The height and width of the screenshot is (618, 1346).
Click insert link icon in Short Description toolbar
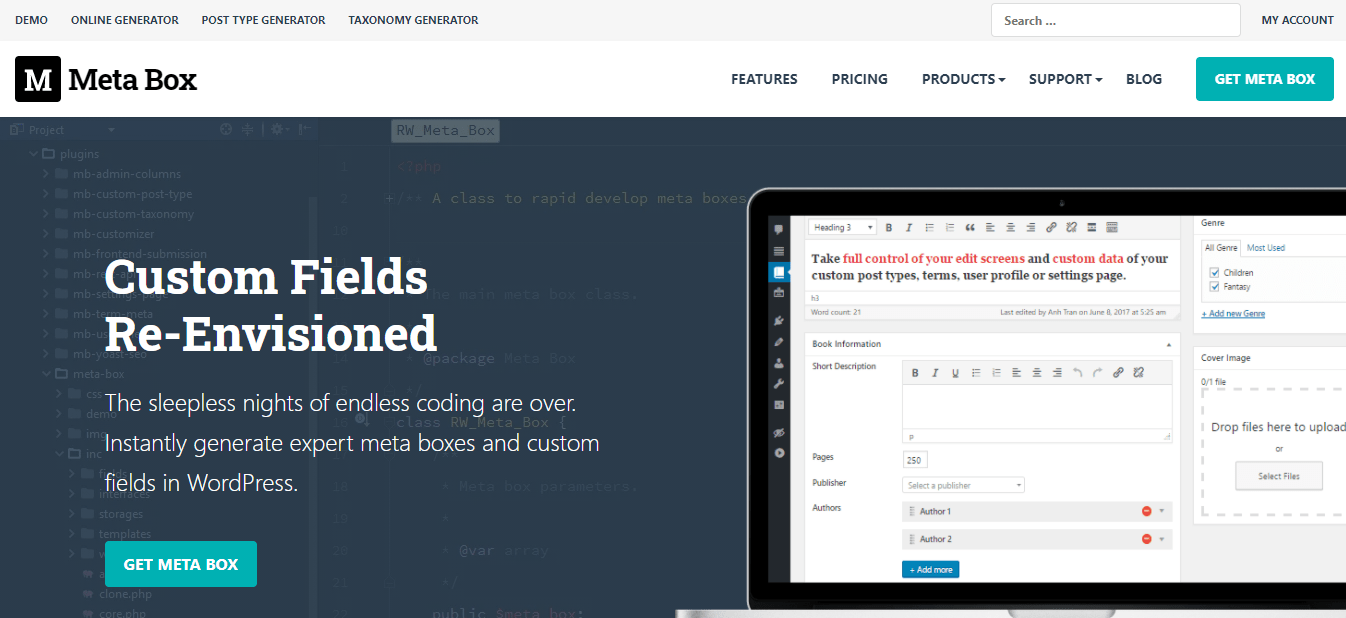[1118, 373]
